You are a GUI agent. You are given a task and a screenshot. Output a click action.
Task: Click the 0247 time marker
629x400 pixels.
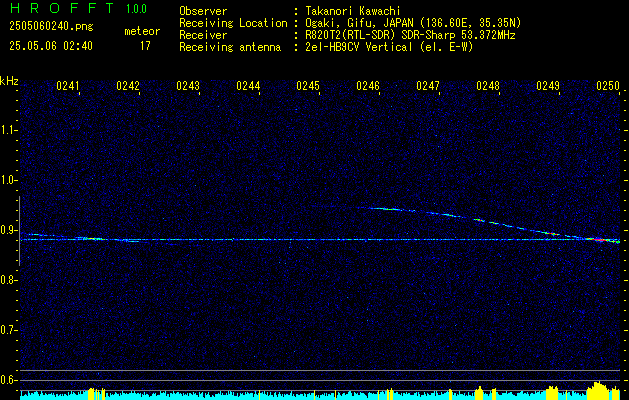coord(428,85)
